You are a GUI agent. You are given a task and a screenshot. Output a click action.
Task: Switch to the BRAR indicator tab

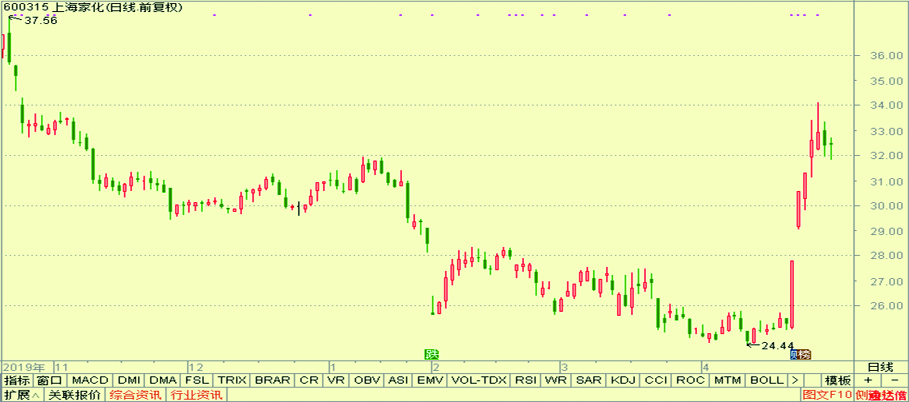coord(273,381)
